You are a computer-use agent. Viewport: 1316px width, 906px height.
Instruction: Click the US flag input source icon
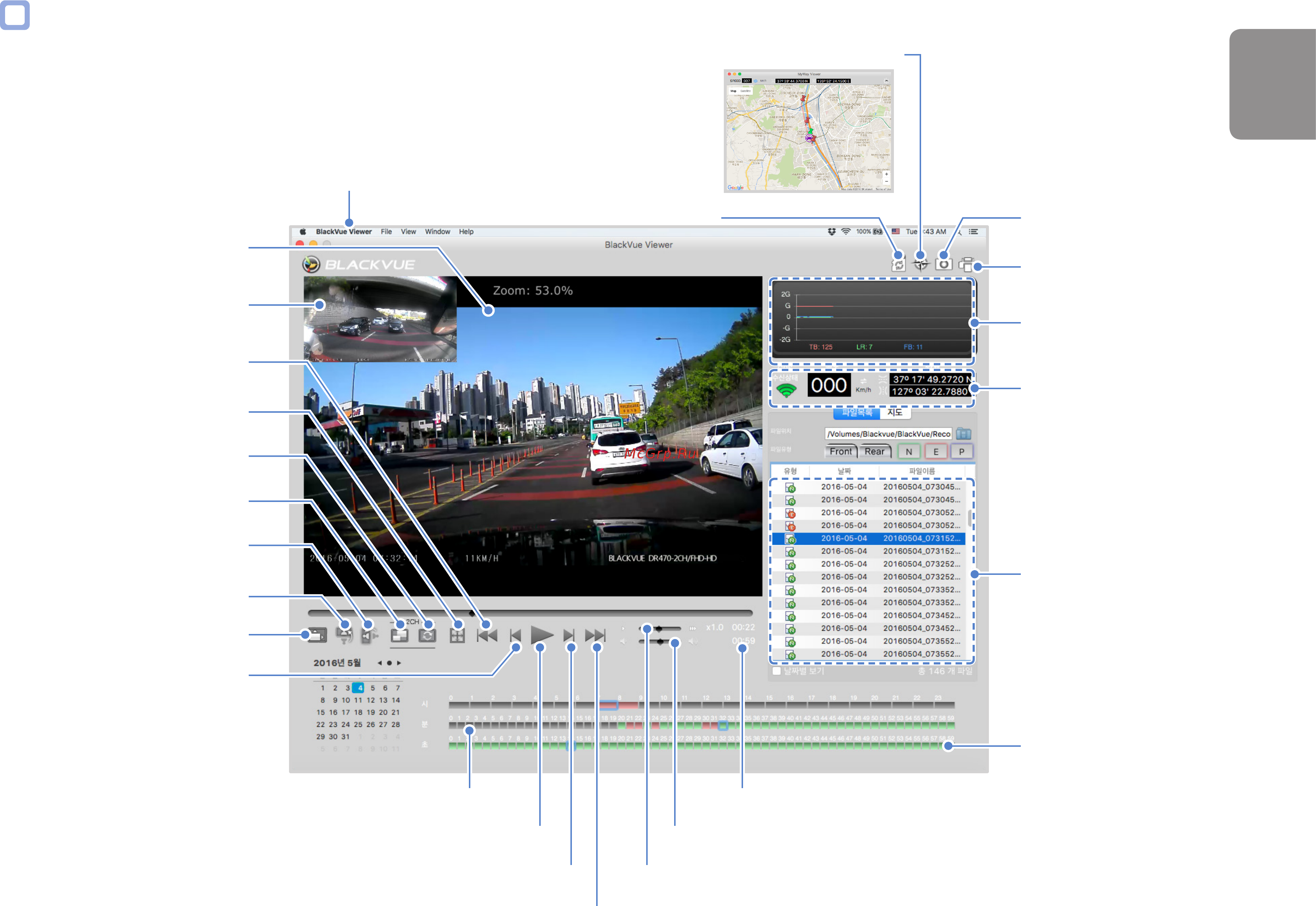pos(895,232)
